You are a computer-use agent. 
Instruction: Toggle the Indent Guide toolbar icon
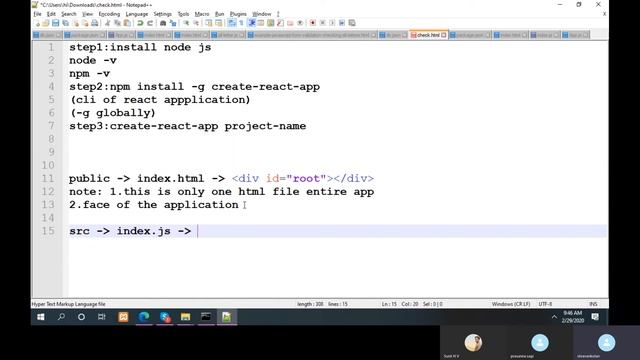pos(252,23)
